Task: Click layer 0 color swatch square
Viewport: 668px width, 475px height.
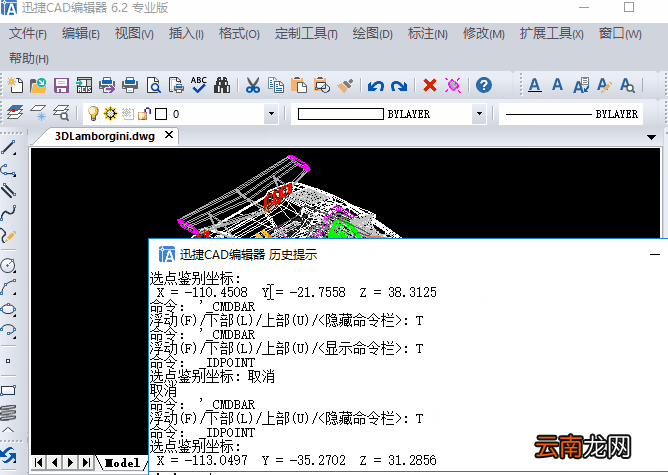Action: coord(161,114)
